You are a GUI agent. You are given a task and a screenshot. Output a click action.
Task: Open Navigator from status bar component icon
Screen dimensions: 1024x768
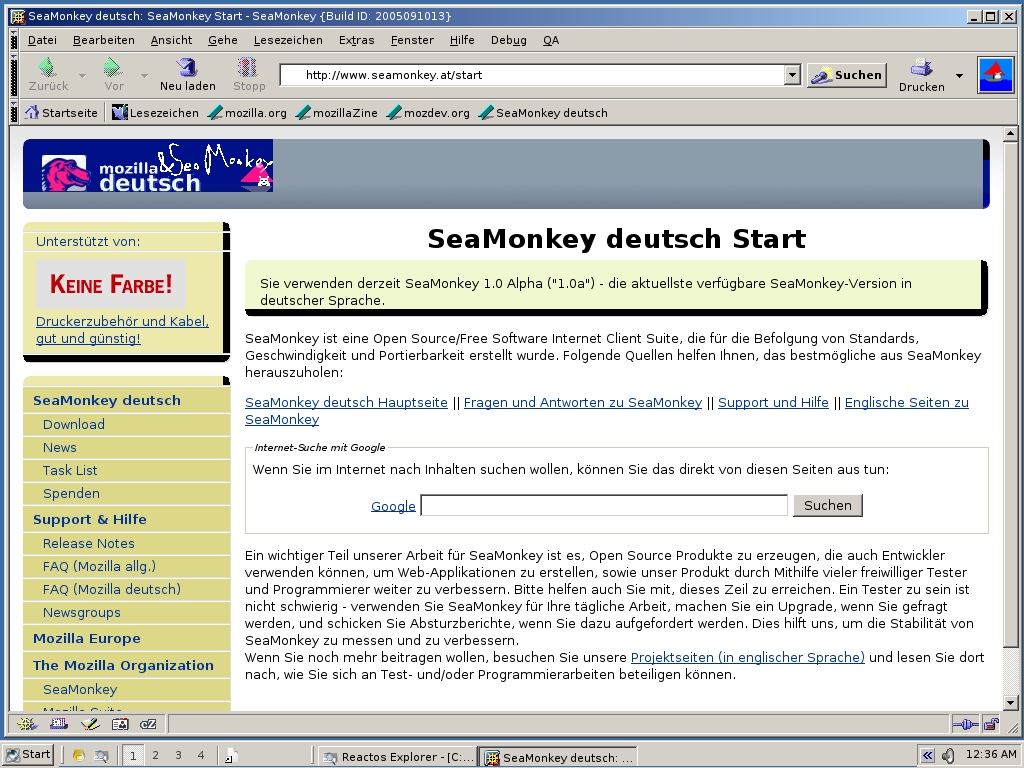27,724
